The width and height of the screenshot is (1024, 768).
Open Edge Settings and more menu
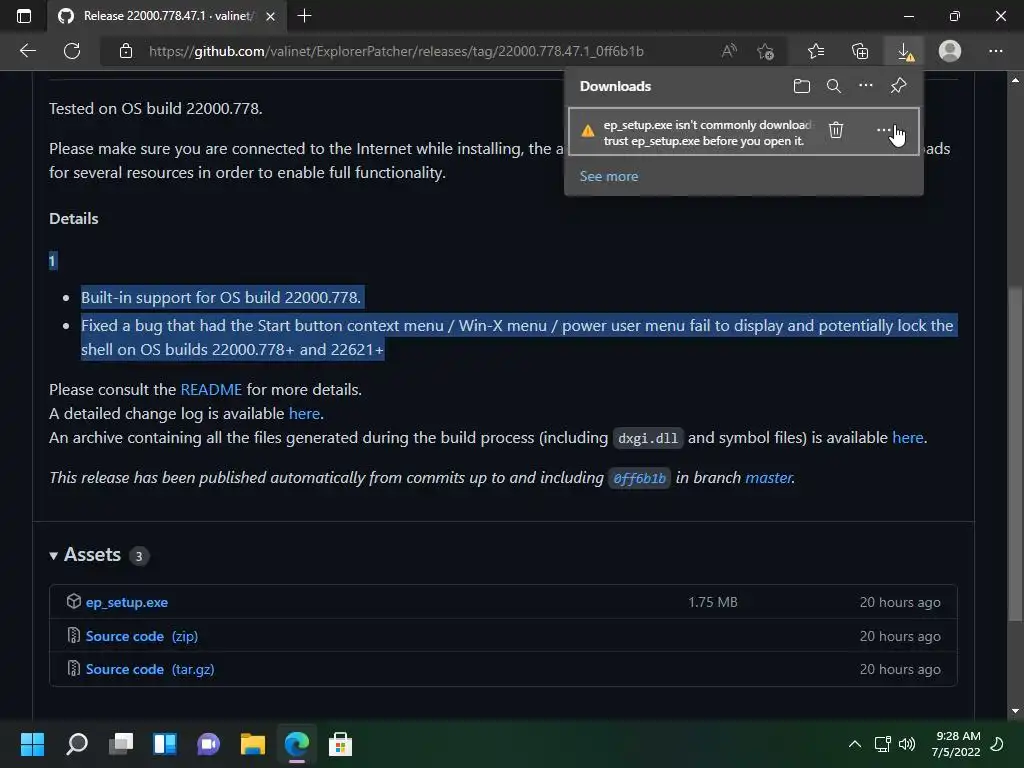pyautogui.click(x=995, y=51)
